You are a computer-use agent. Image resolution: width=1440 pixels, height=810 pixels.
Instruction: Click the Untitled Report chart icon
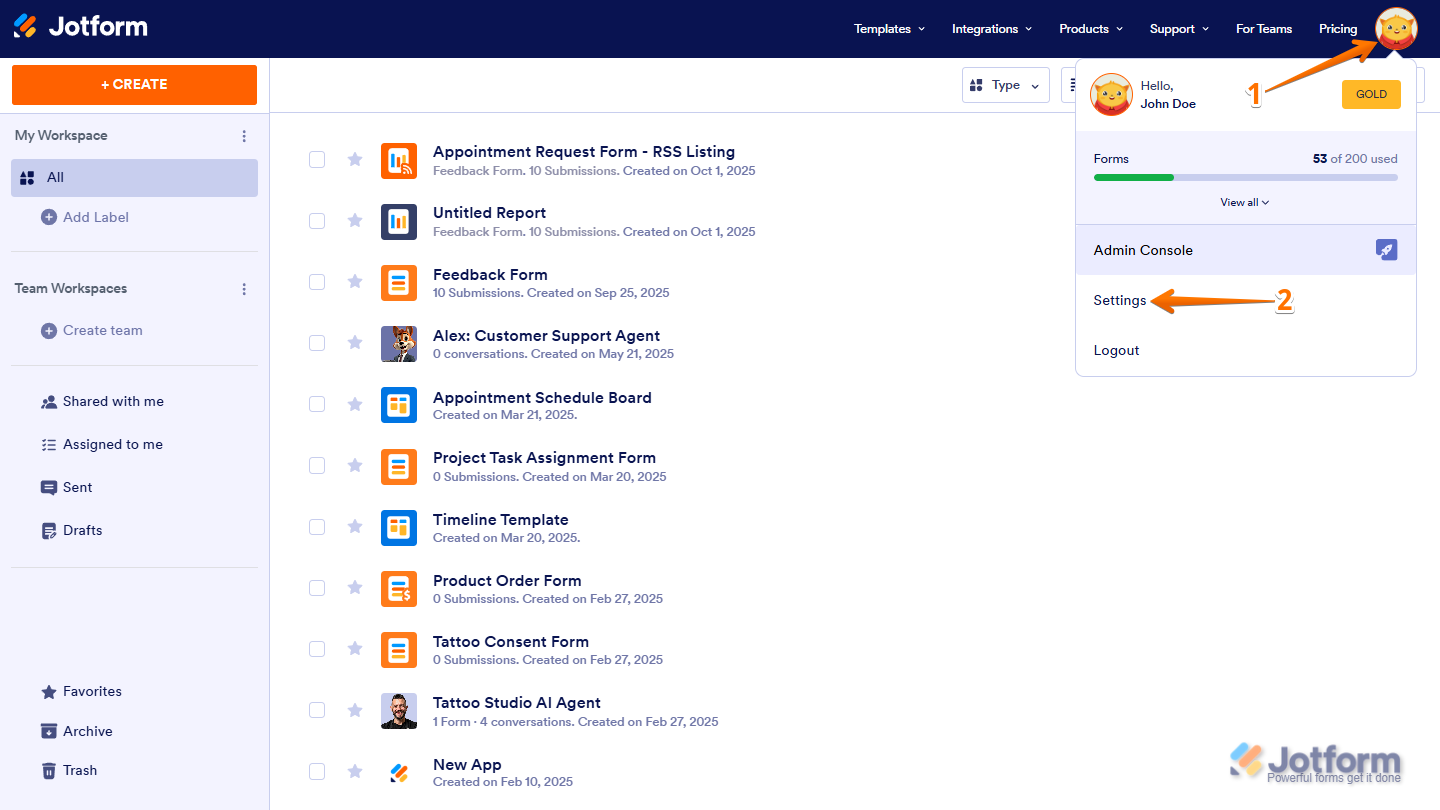point(399,221)
